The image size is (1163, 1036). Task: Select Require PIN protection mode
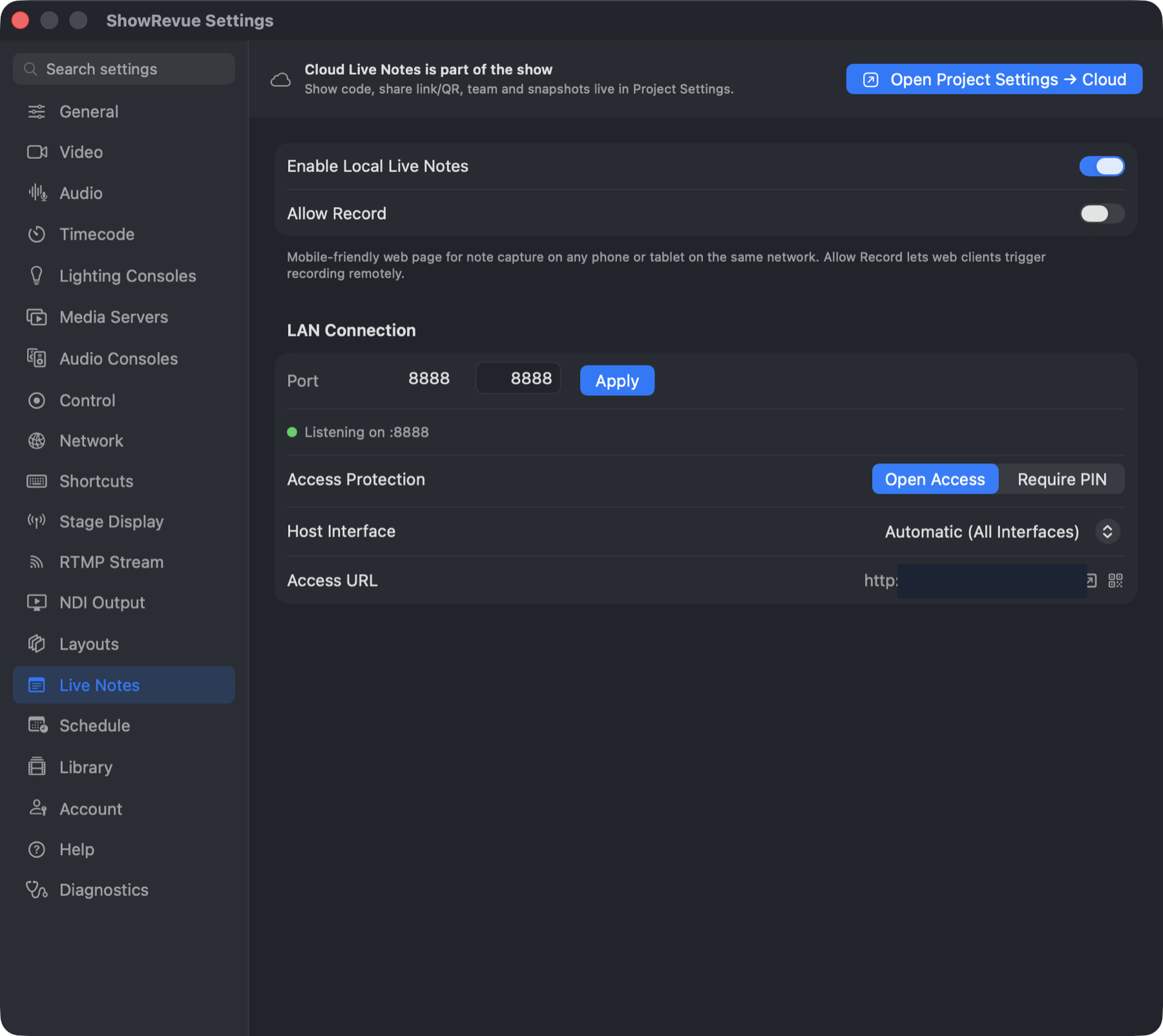point(1062,479)
